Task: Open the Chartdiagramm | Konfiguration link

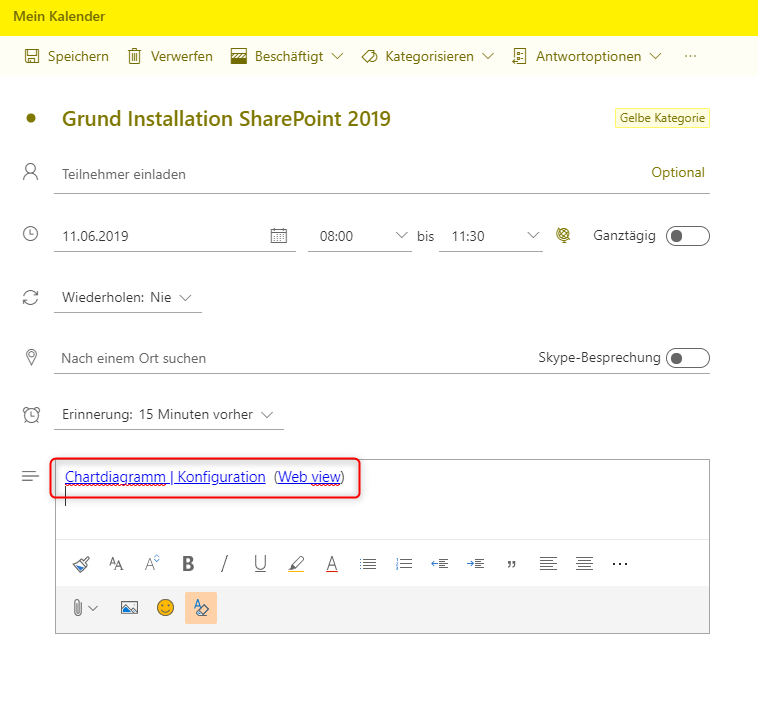Action: tap(165, 477)
